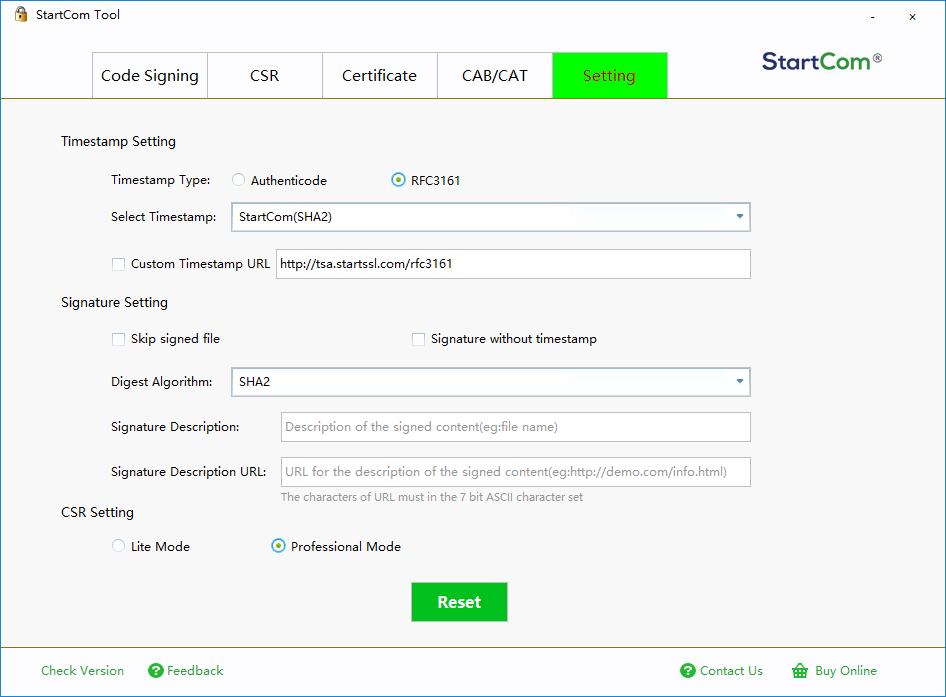Enable the Custom Timestamp URL checkbox
Screen dimensions: 946x697
click(118, 264)
